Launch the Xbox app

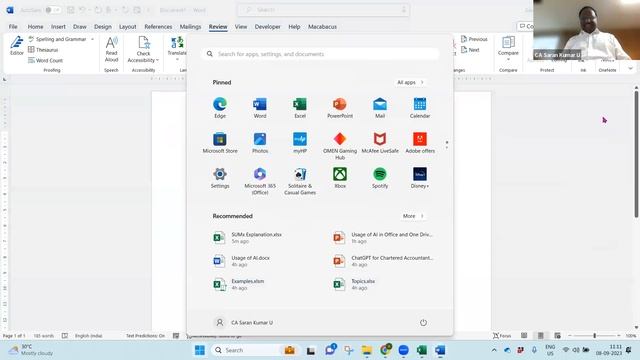pyautogui.click(x=340, y=178)
